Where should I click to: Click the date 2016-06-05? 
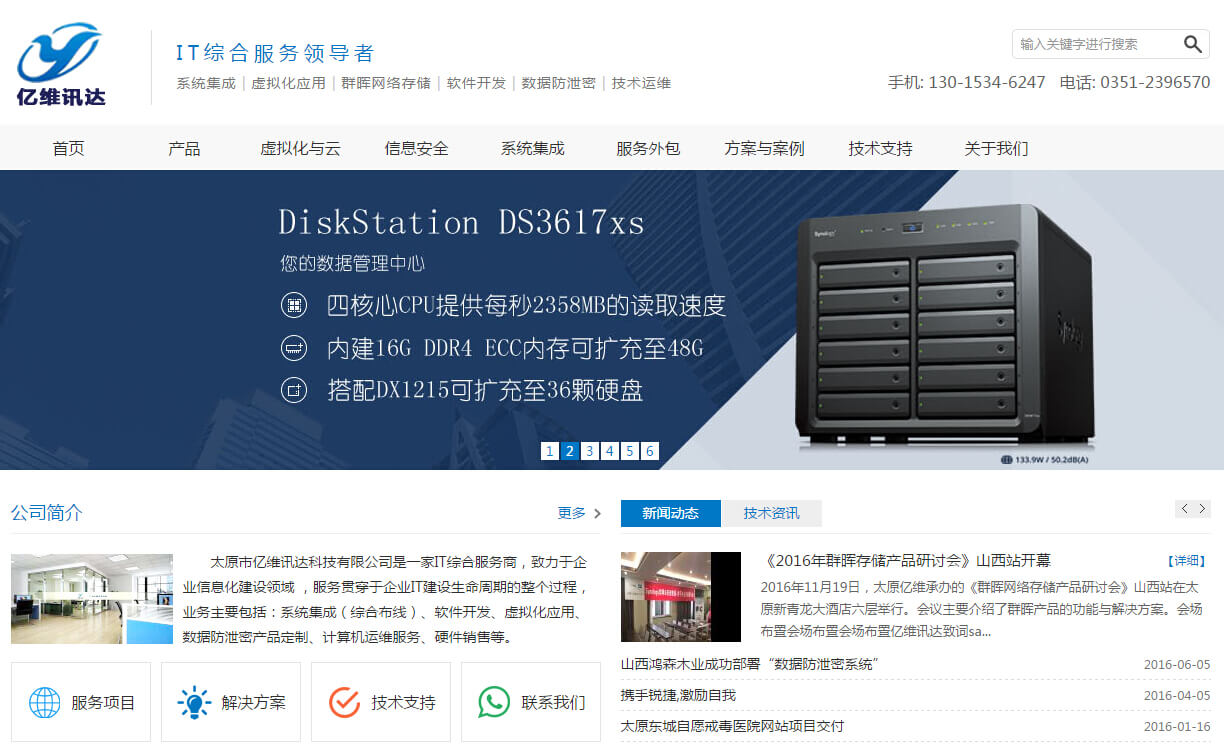[1177, 665]
